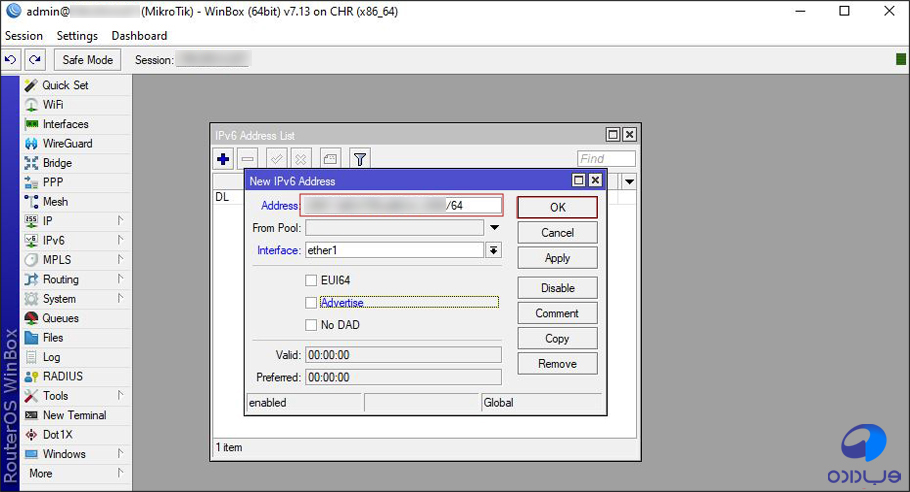Viewport: 910px width, 492px height.
Task: Click the undo arrow in toolbar
Action: click(11, 60)
